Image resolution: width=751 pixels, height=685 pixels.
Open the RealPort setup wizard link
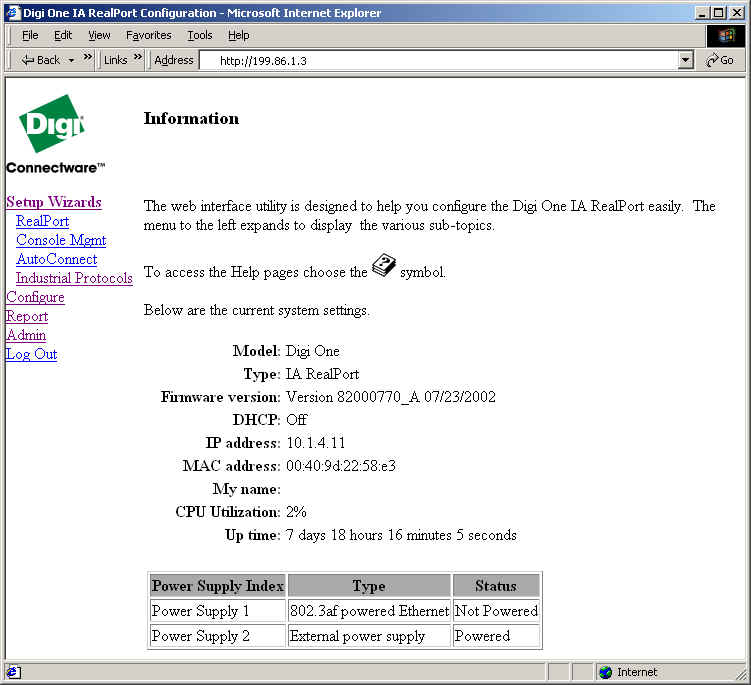click(x=42, y=221)
